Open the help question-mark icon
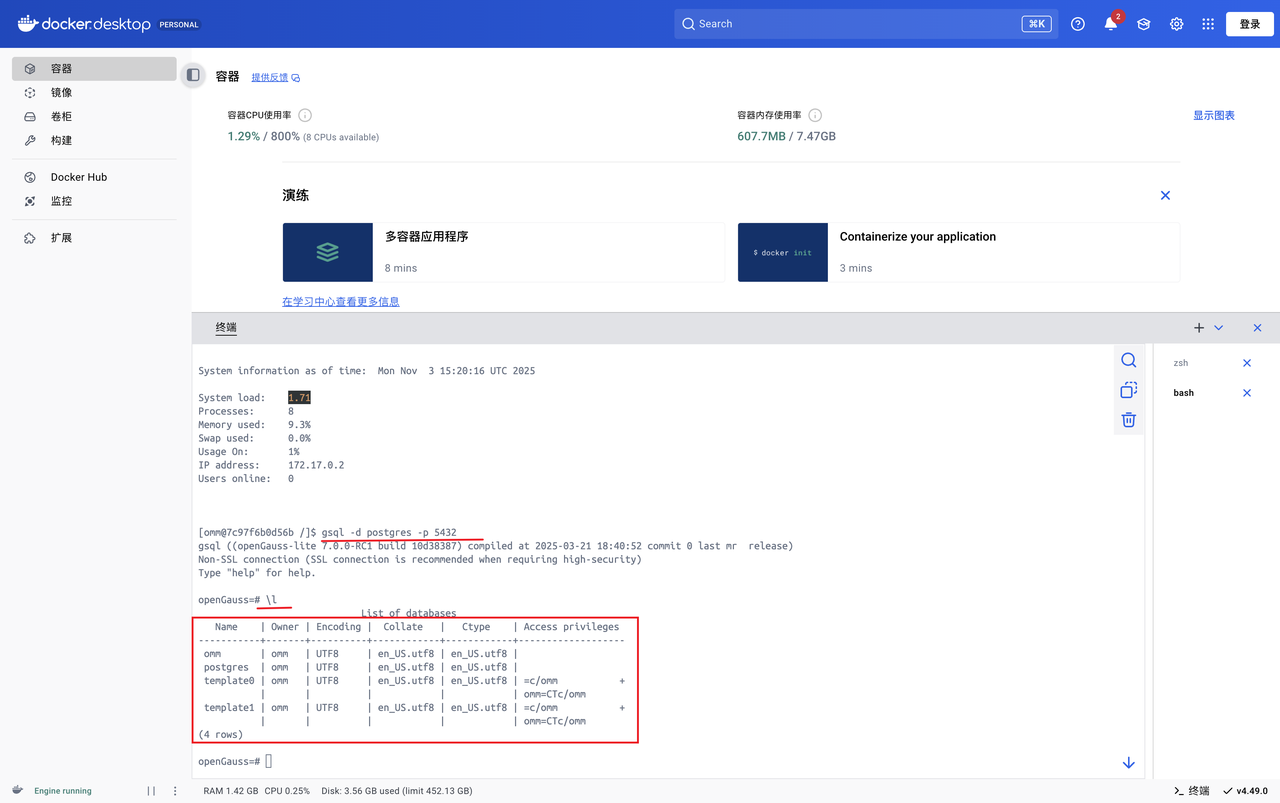 [x=1078, y=24]
